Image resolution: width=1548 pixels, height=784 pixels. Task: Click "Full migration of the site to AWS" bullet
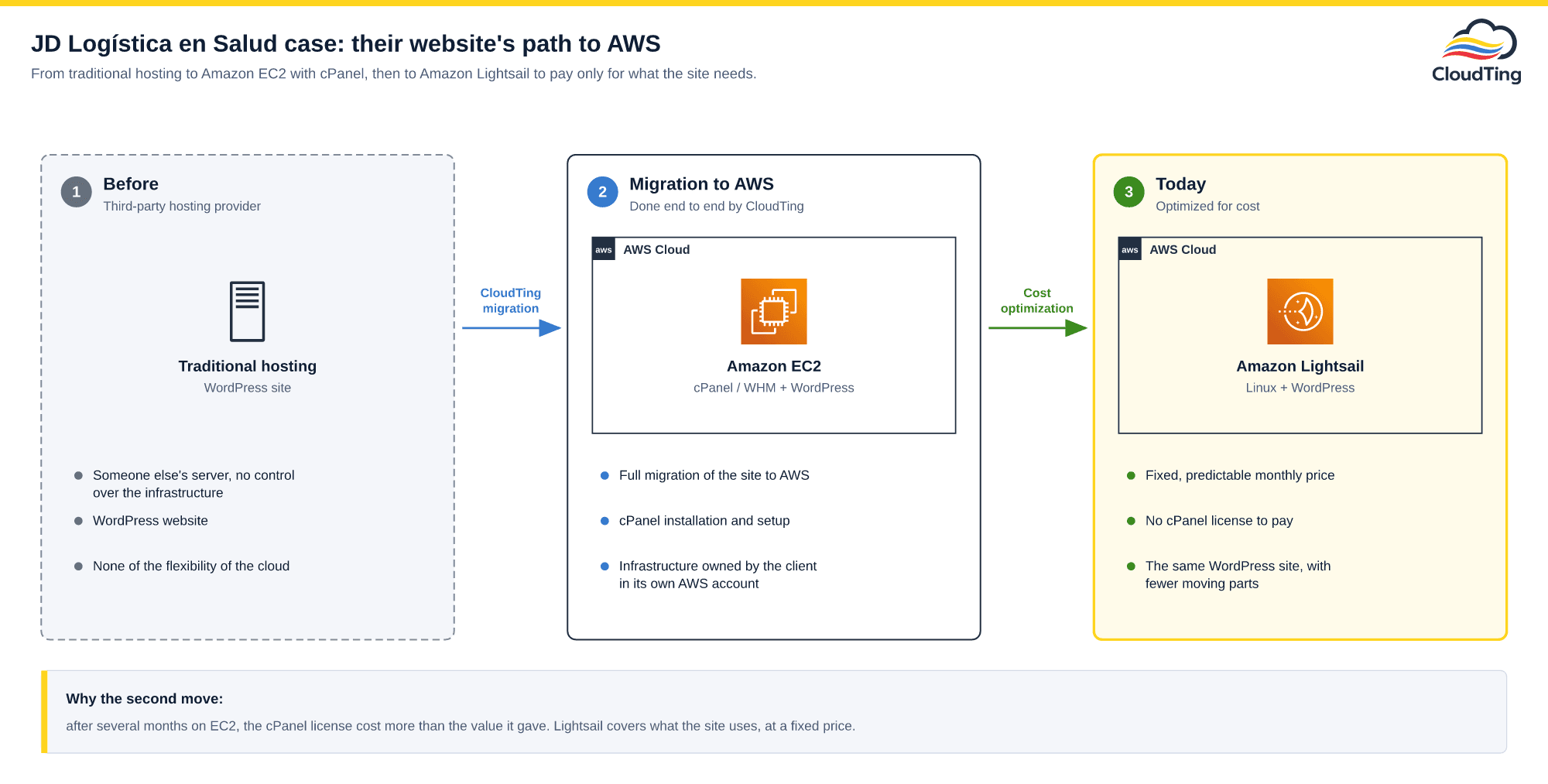[x=714, y=475]
